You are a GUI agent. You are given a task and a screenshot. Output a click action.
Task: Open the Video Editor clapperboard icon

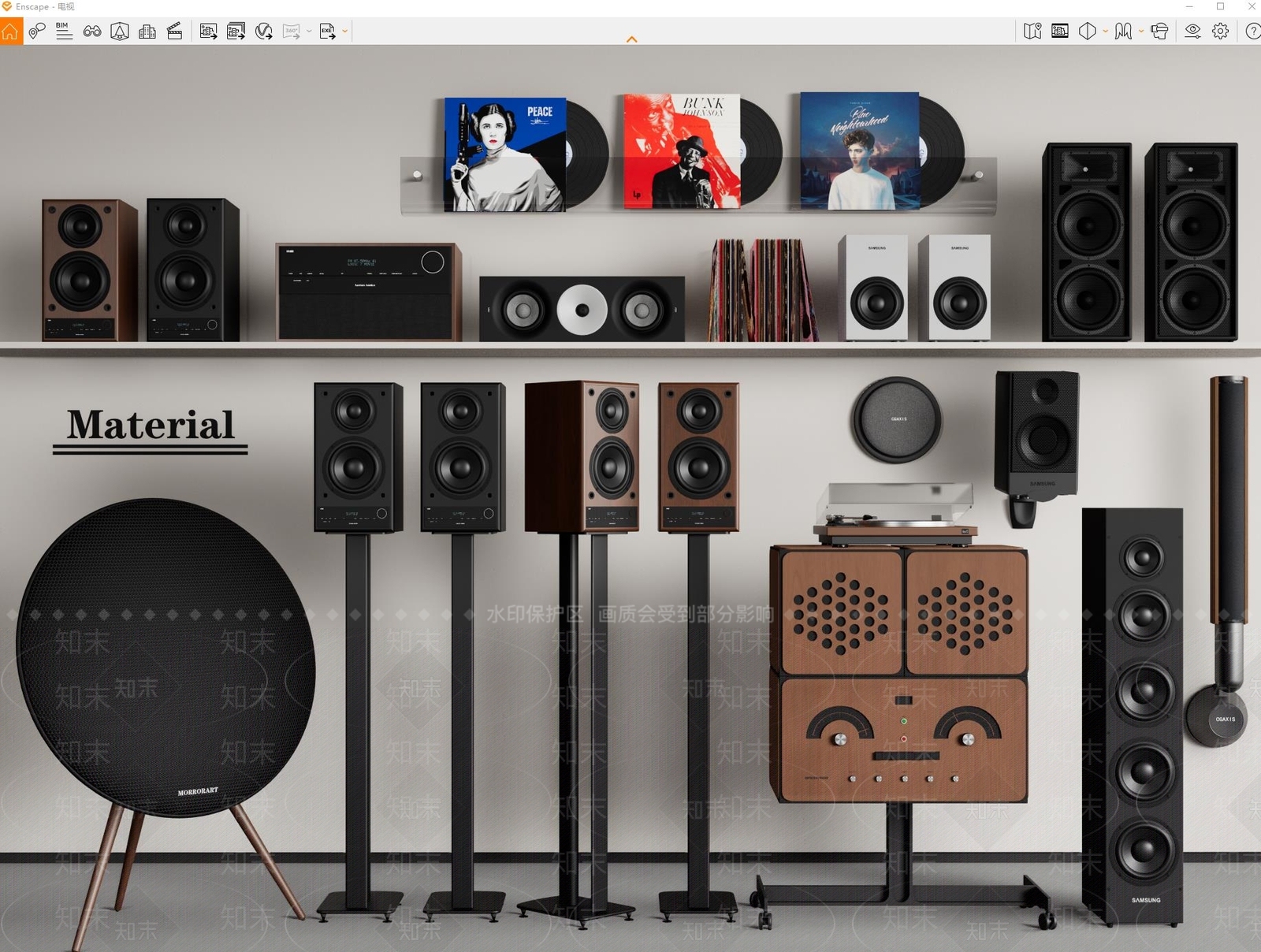click(x=175, y=32)
